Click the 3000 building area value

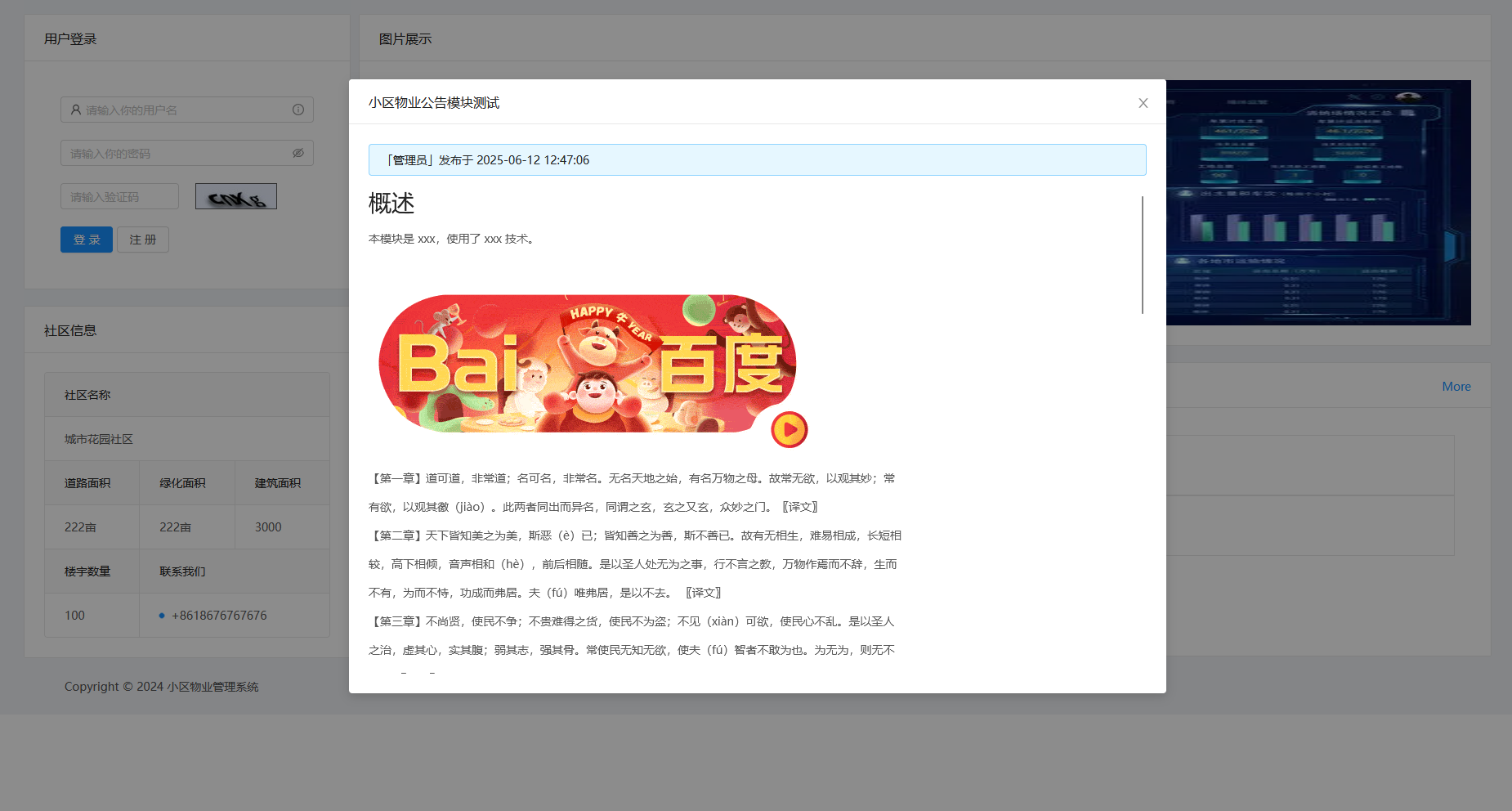(268, 527)
